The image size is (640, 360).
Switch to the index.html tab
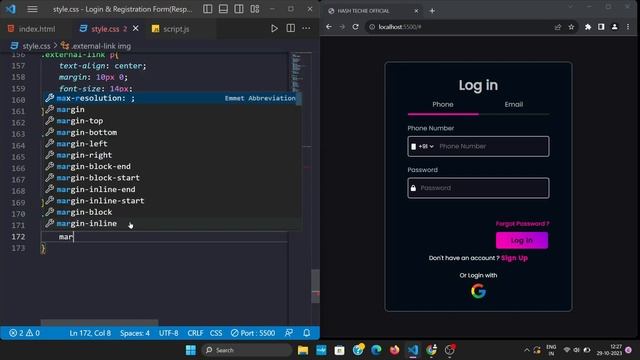pyautogui.click(x=31, y=29)
